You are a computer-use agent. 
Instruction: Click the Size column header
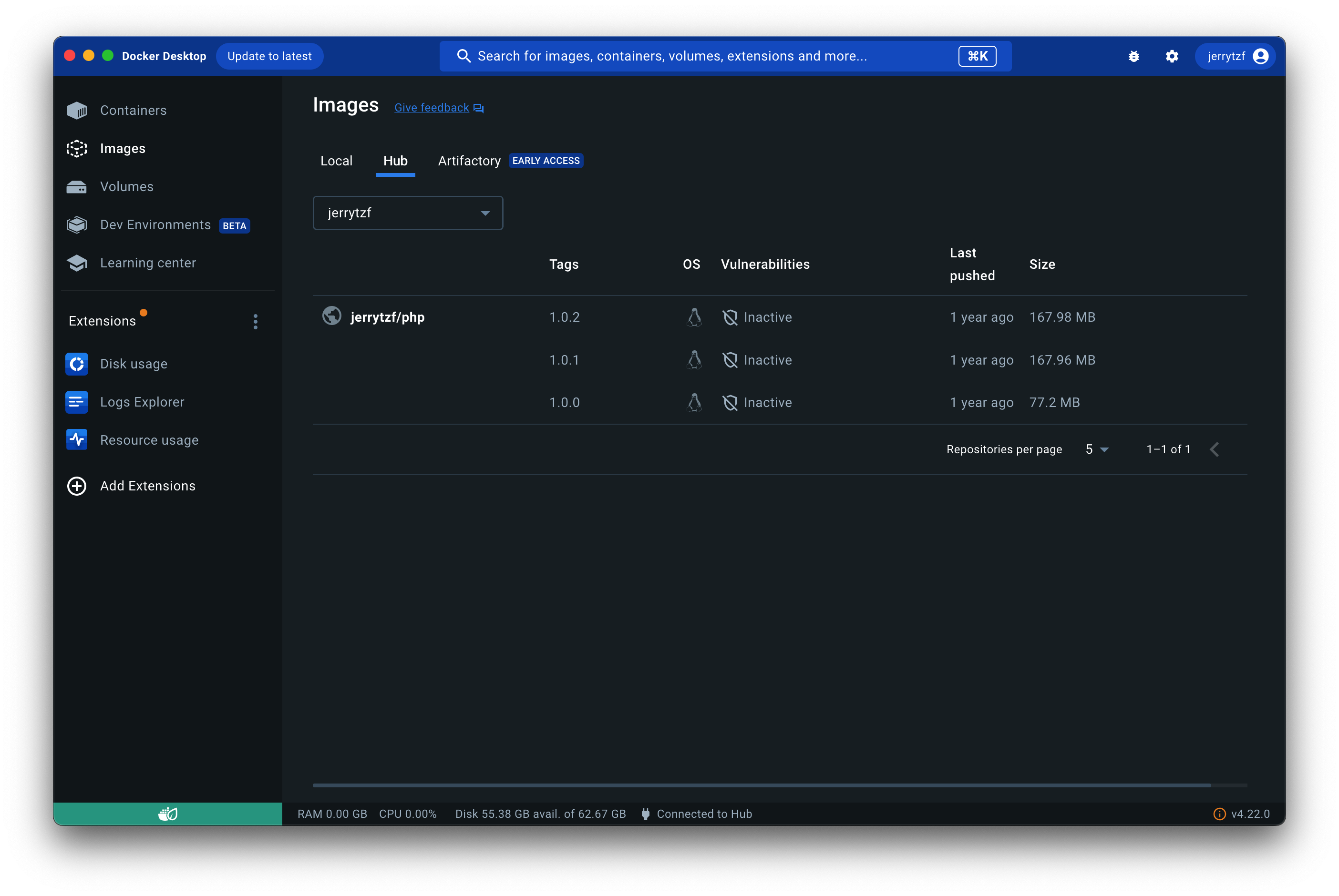click(x=1042, y=265)
